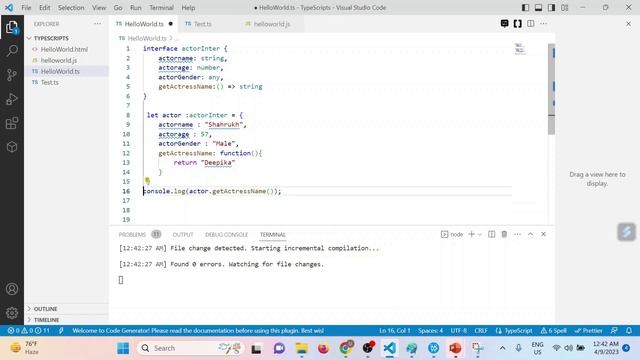The image size is (640, 360).
Task: Open the Run and Debug view
Action: pos(12,99)
